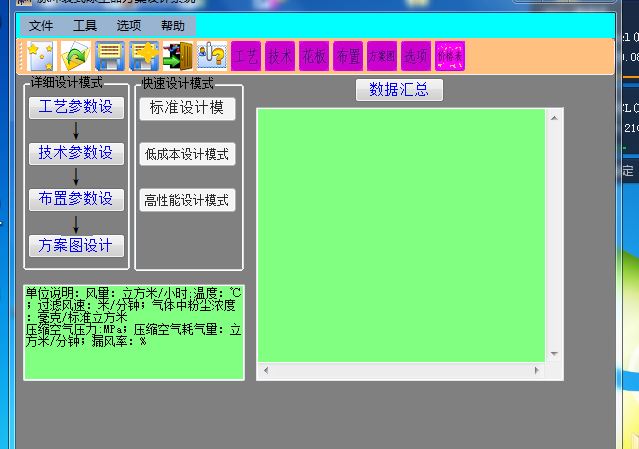639x449 pixels.
Task: Open help via the question mark icon
Action: pyautogui.click(x=212, y=56)
